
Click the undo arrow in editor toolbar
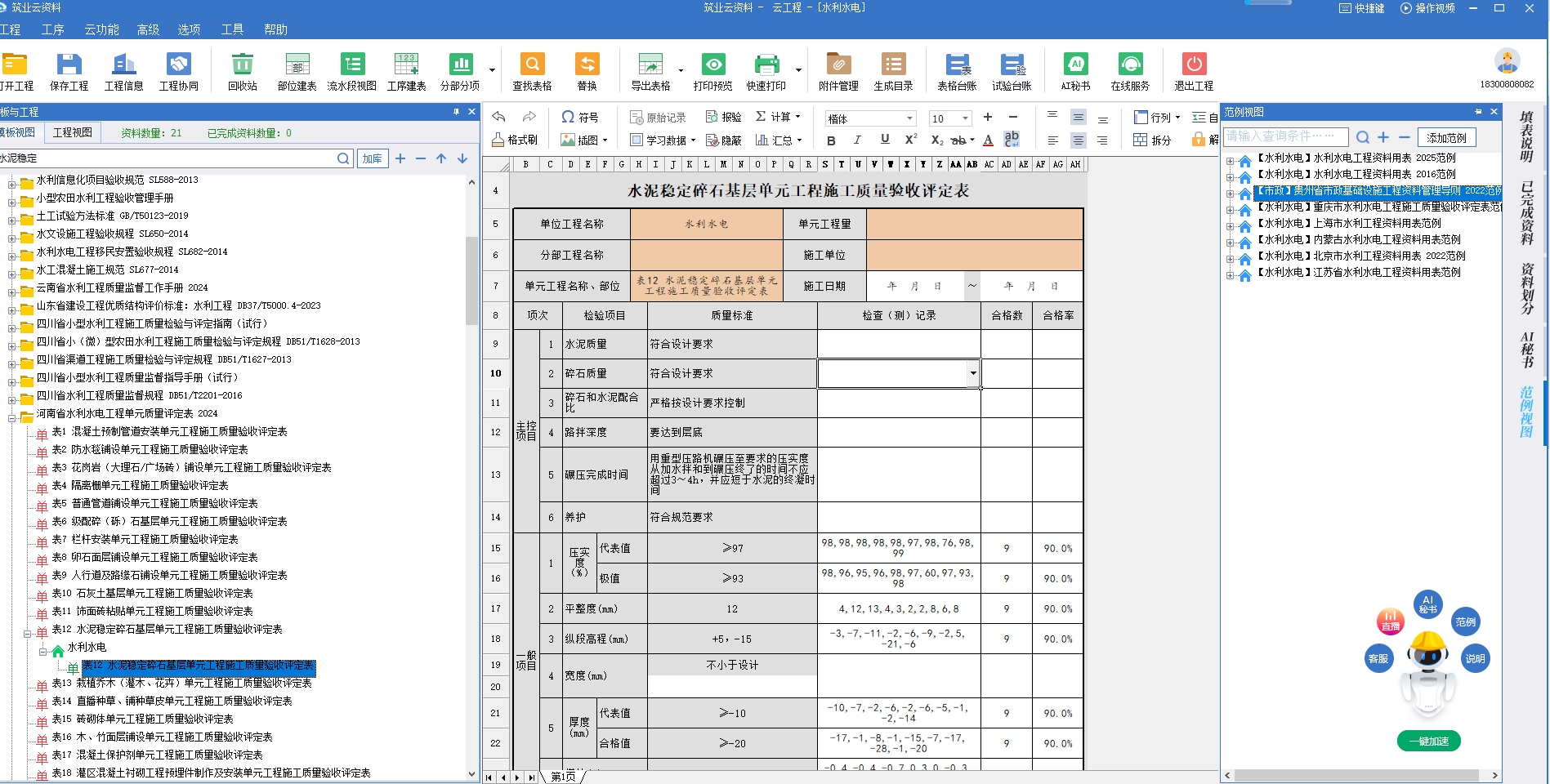point(499,117)
